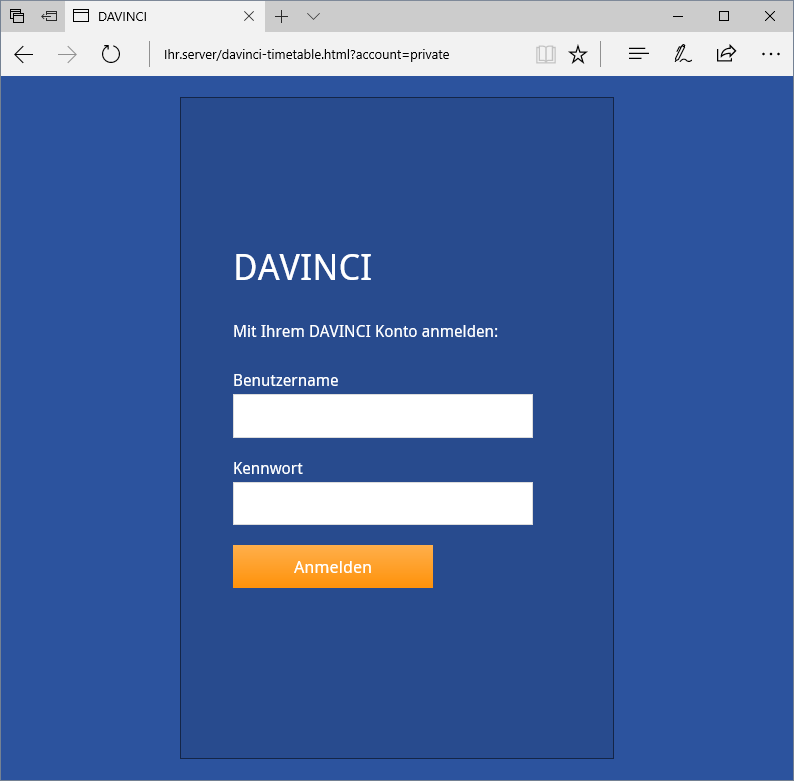Add page to favorites with star
This screenshot has width=794, height=781.
578,54
